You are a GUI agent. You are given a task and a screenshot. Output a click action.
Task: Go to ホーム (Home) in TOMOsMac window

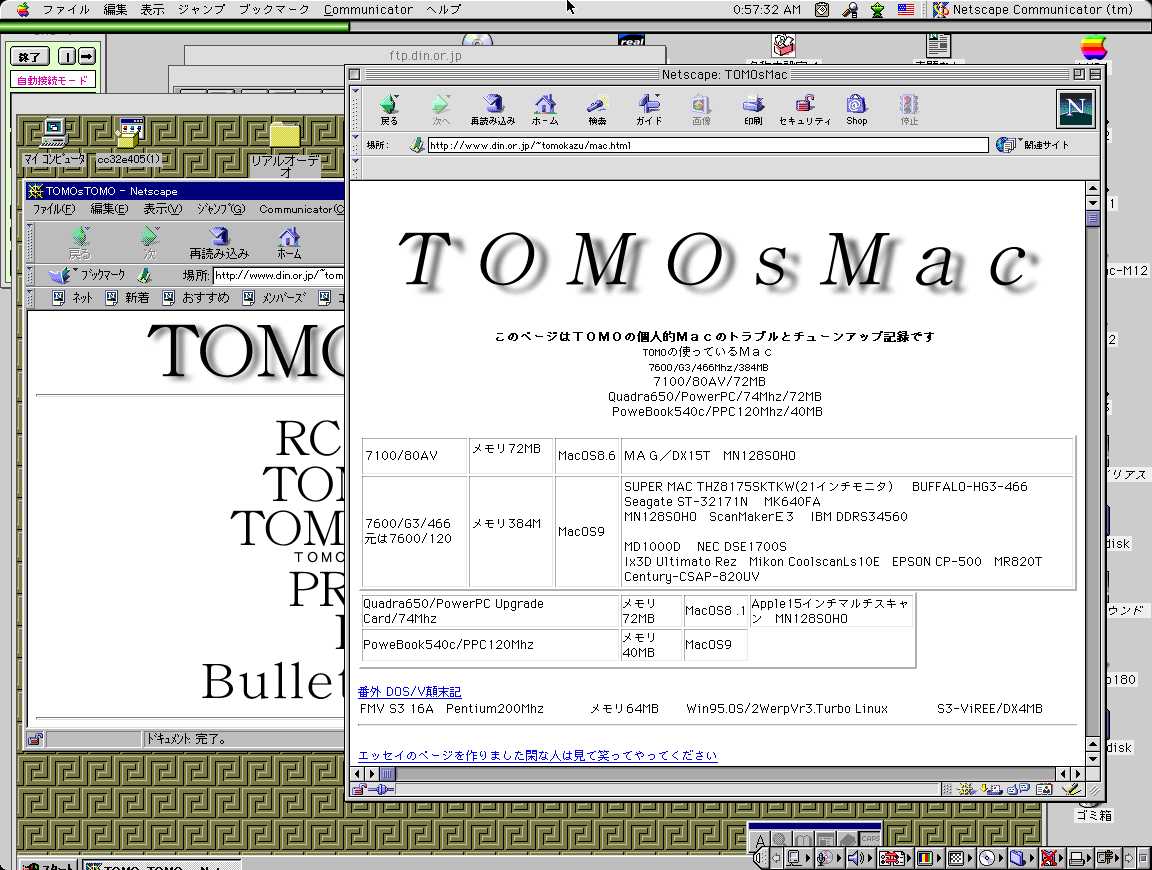545,109
